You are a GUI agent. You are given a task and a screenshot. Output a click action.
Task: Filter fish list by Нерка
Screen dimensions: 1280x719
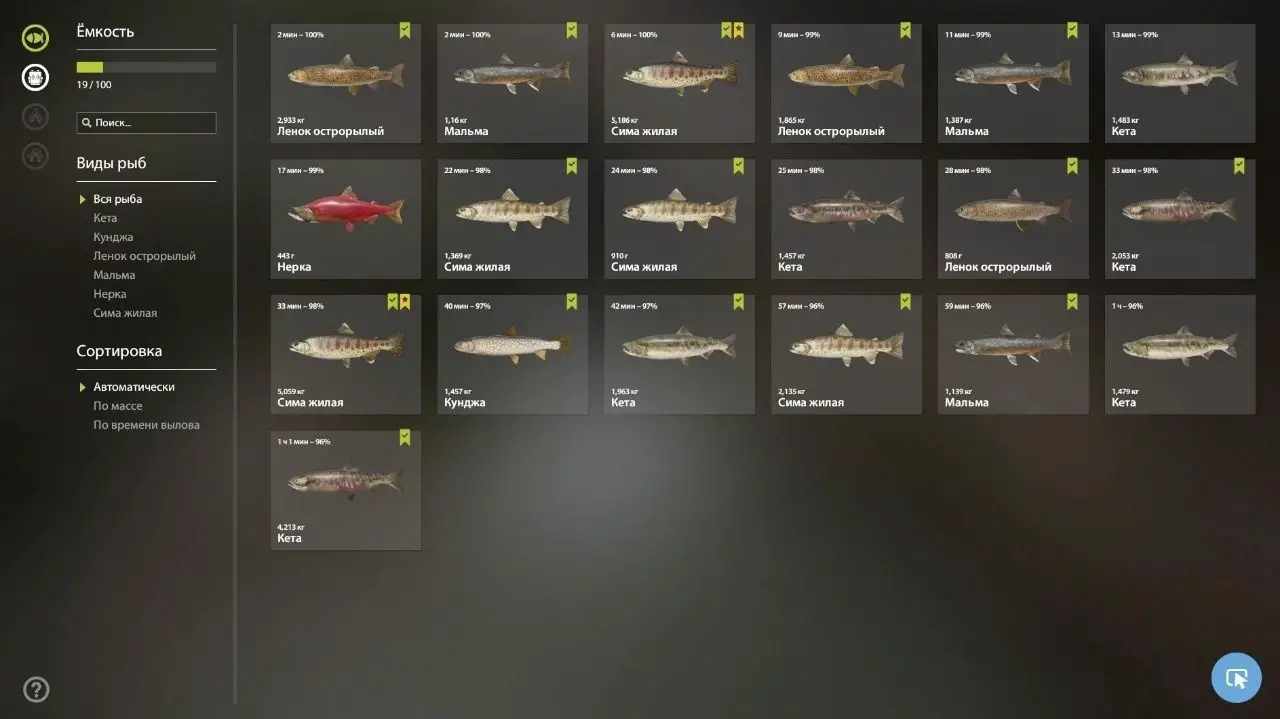coord(110,294)
